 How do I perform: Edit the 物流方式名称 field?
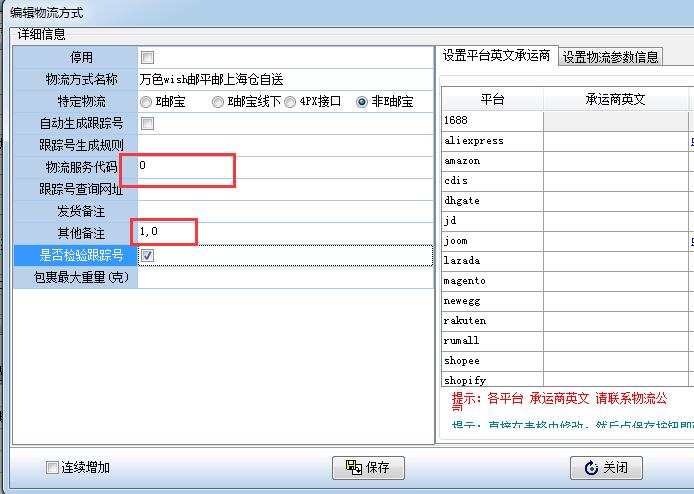(285, 80)
